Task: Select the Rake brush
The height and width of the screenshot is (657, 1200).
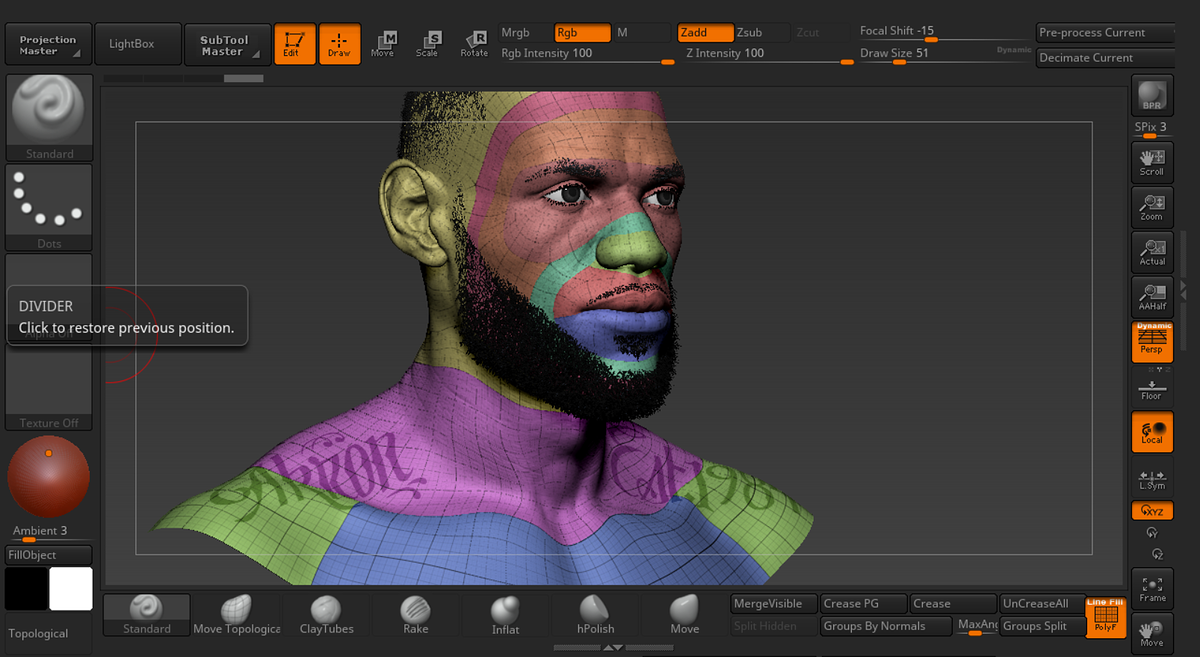Action: [x=416, y=615]
